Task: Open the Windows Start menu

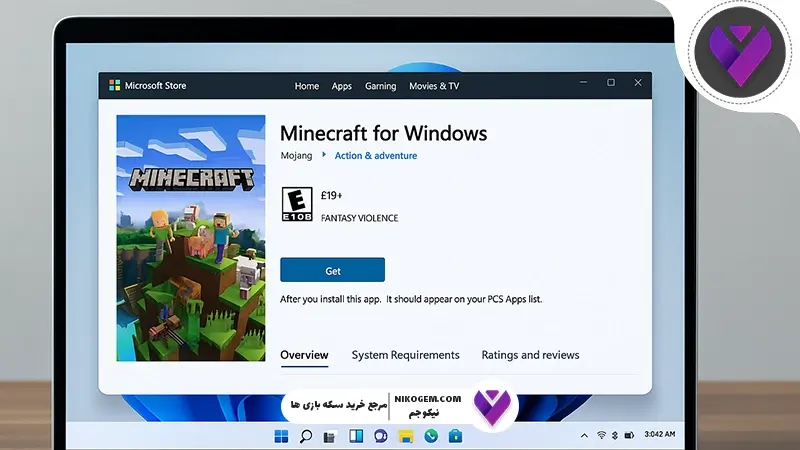Action: point(281,436)
